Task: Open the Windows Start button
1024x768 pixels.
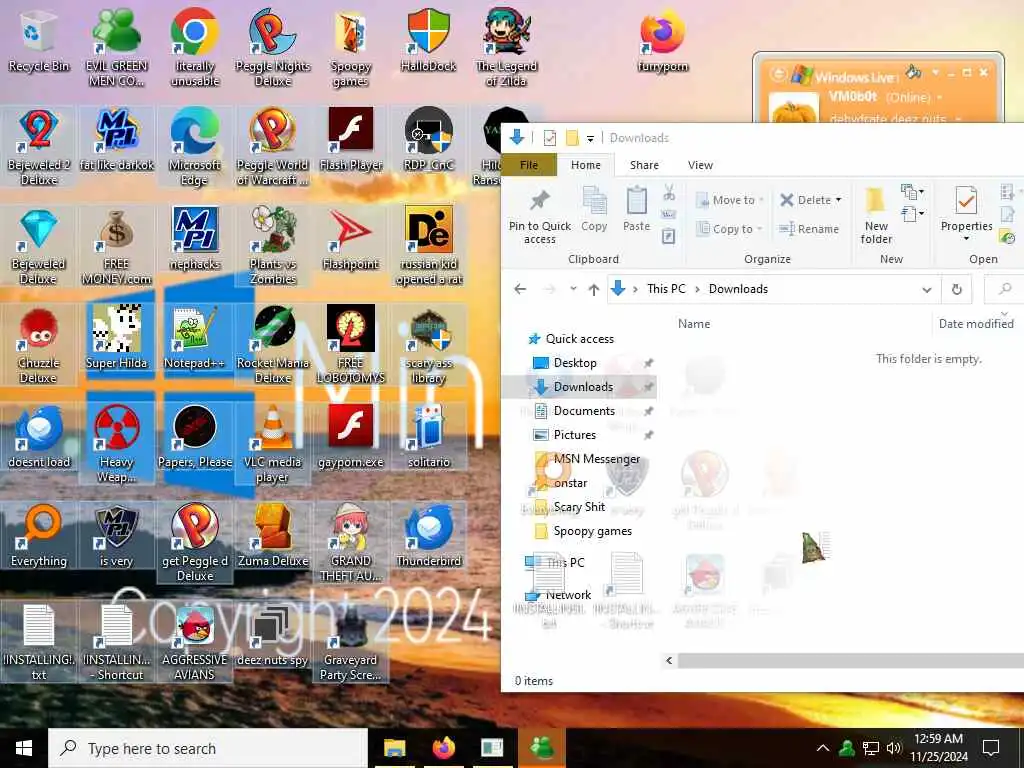Action: 24,748
